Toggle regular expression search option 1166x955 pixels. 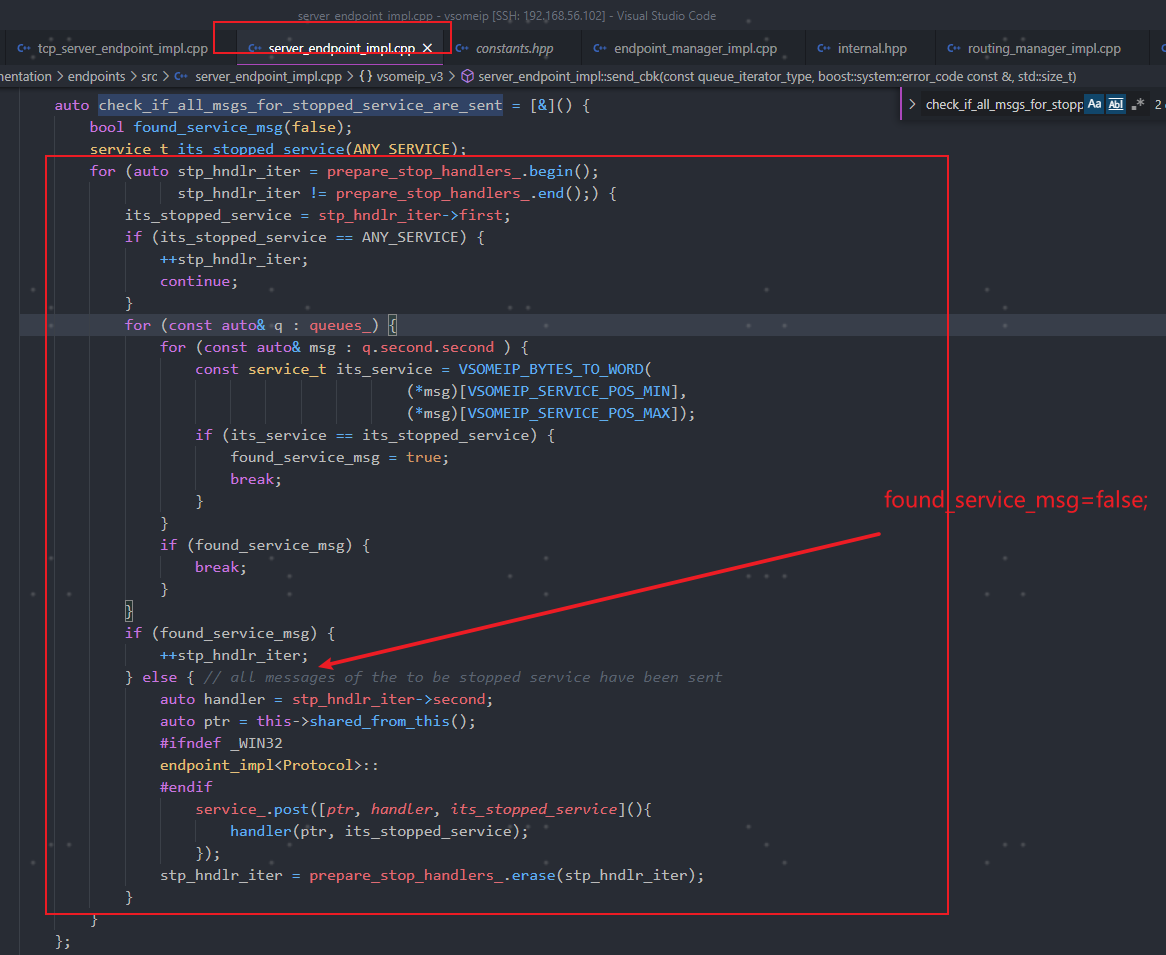coord(1137,104)
